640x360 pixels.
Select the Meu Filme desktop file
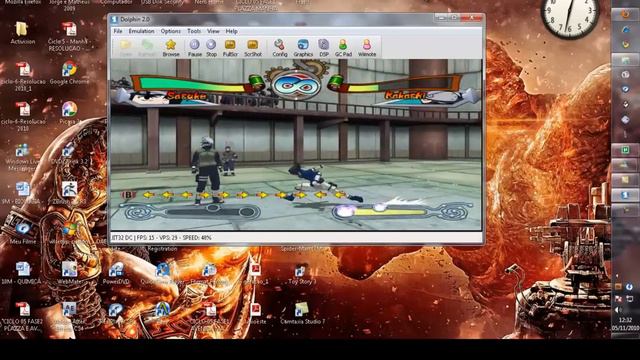point(22,233)
